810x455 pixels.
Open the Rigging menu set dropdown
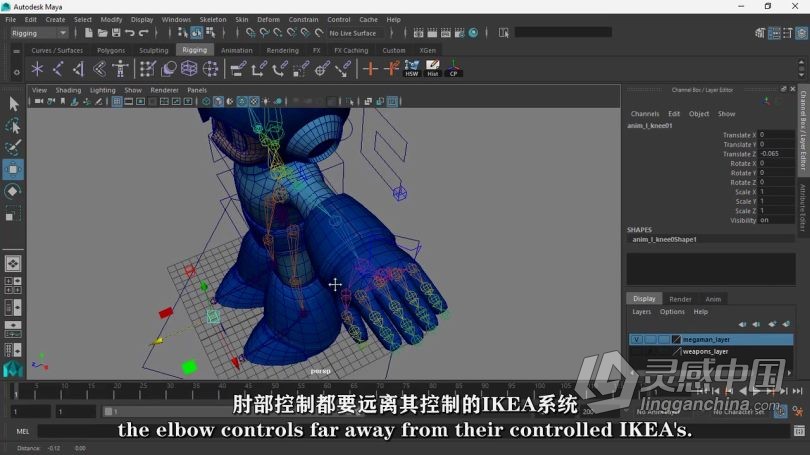39,33
